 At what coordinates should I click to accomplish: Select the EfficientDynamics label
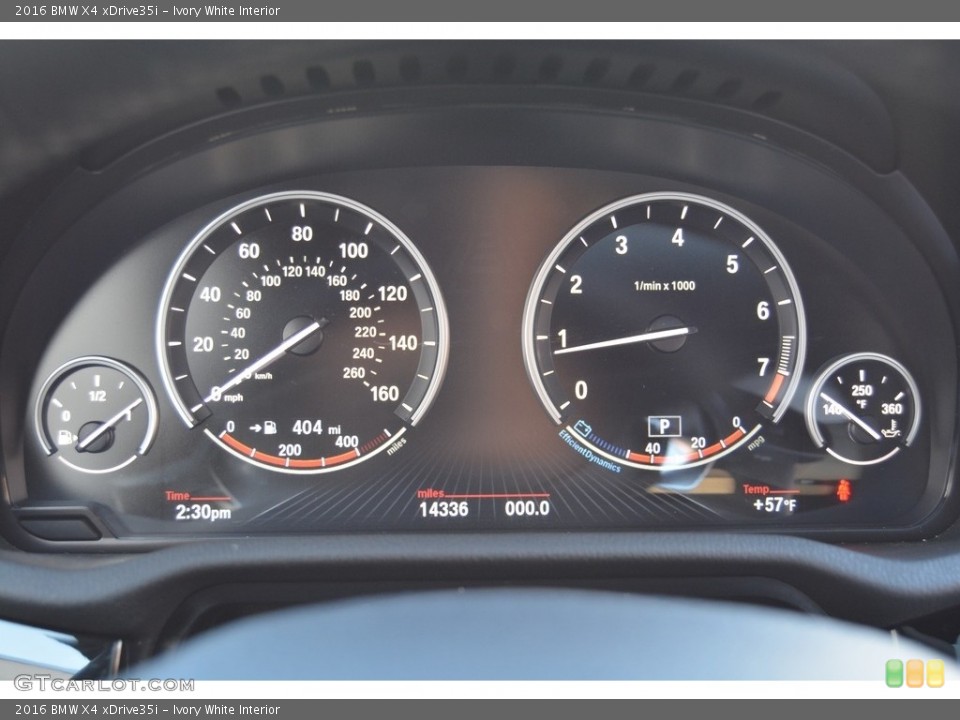tap(589, 451)
